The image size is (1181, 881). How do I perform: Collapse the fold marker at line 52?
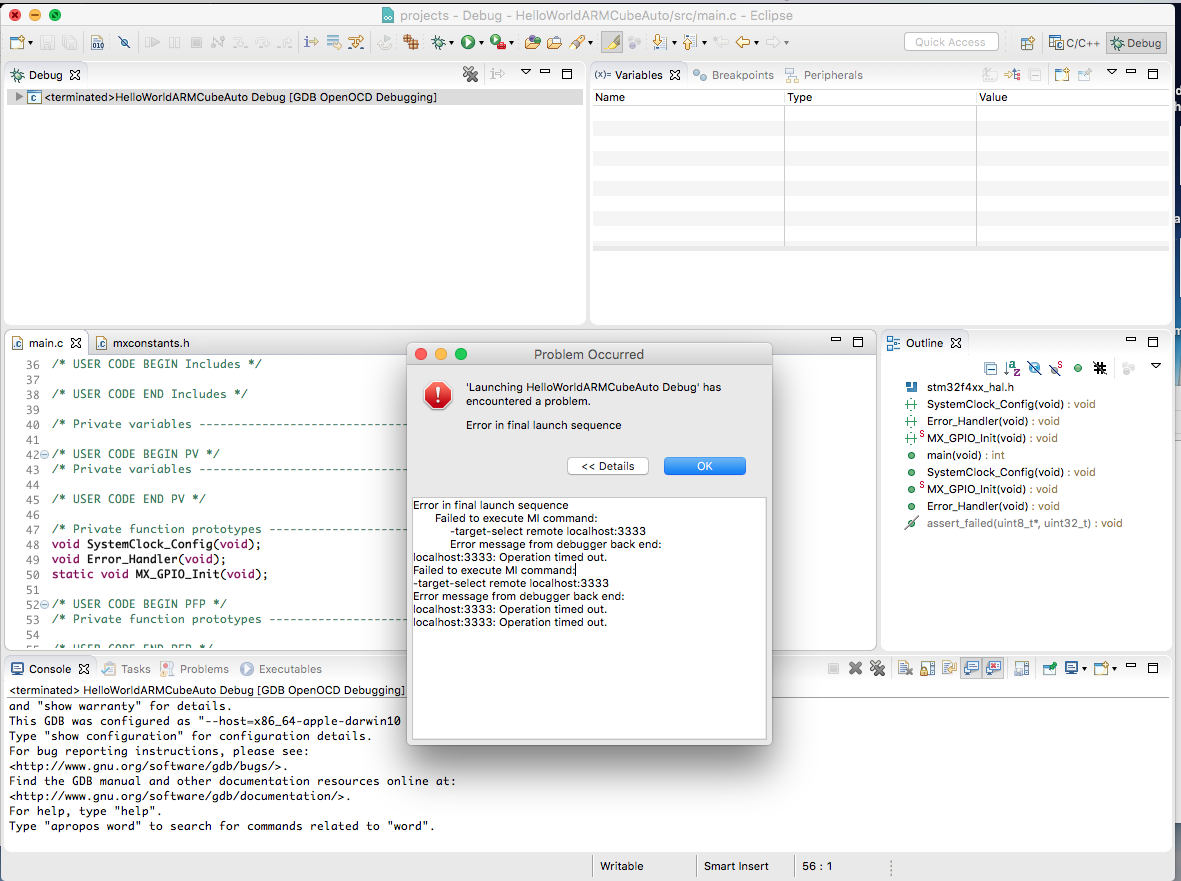point(44,605)
